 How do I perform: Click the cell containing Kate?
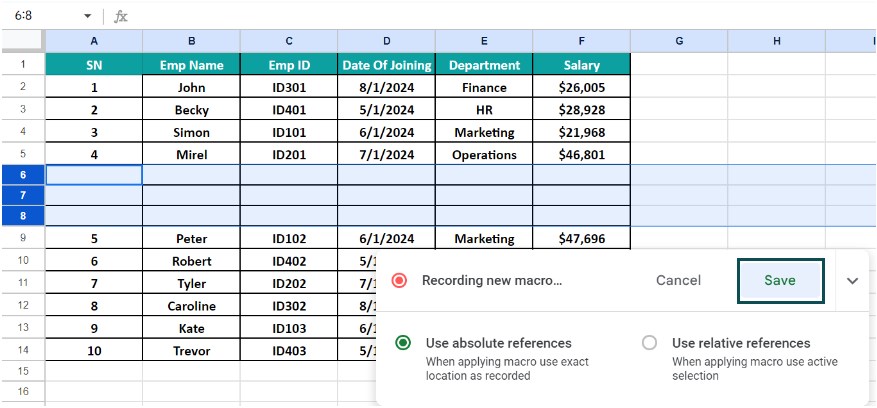(191, 328)
